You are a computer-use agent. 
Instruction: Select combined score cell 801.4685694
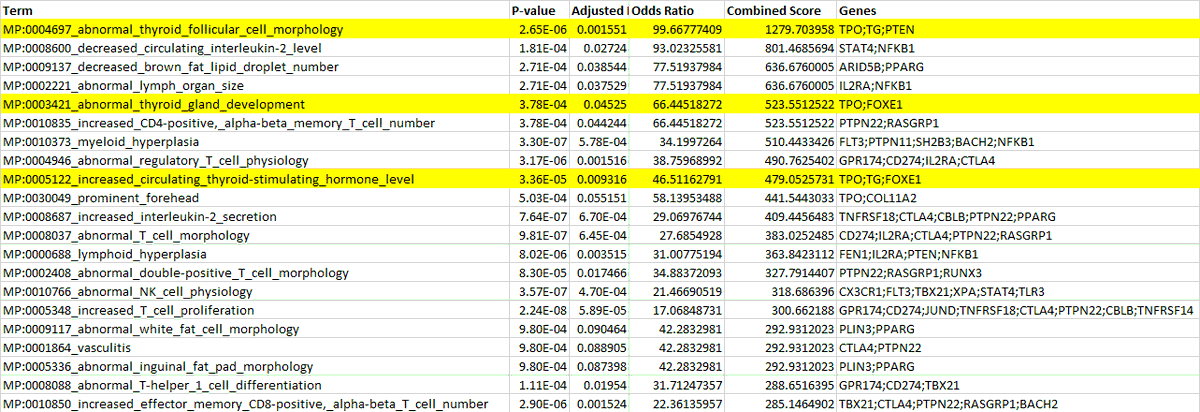779,48
